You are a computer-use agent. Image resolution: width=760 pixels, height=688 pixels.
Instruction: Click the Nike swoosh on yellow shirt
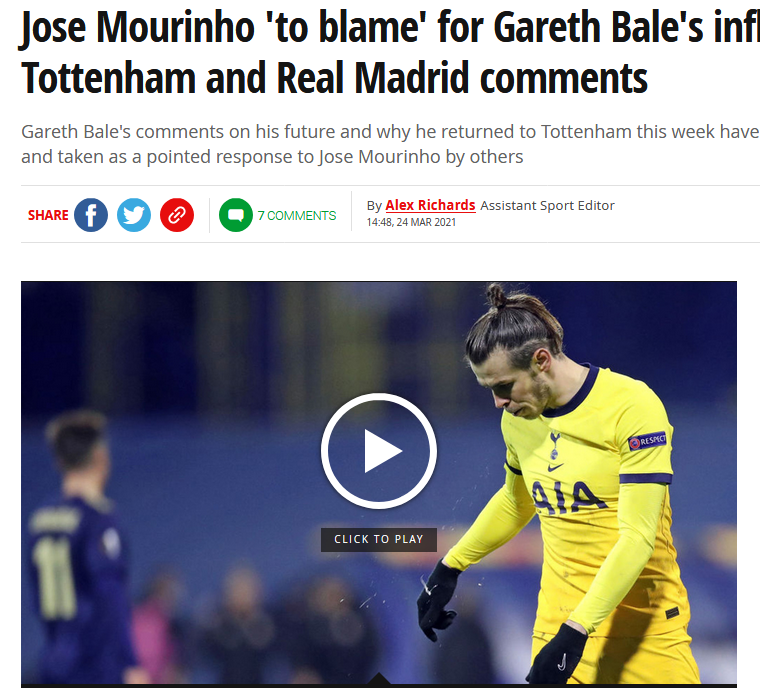pos(555,467)
